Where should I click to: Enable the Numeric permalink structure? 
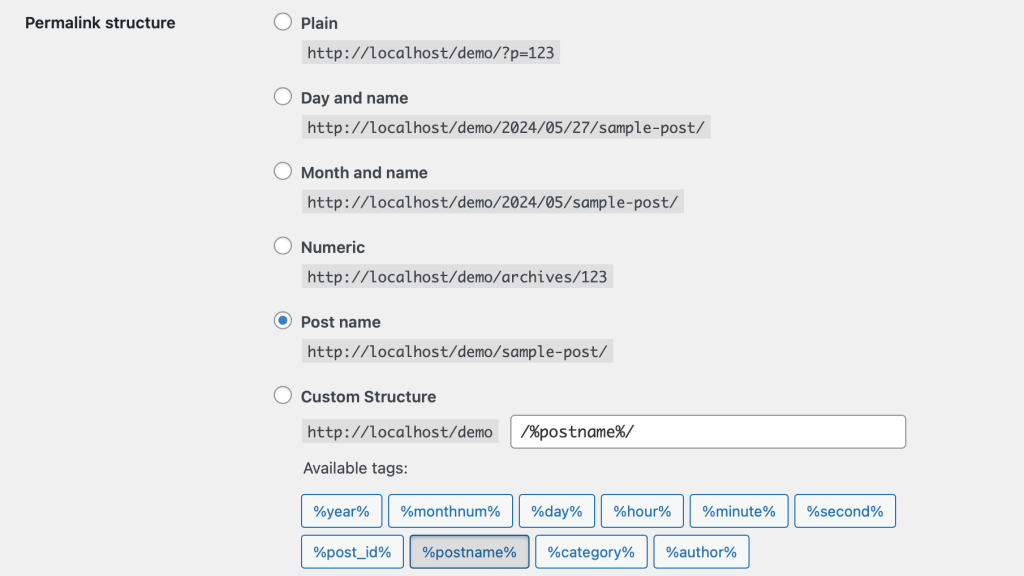coord(282,246)
